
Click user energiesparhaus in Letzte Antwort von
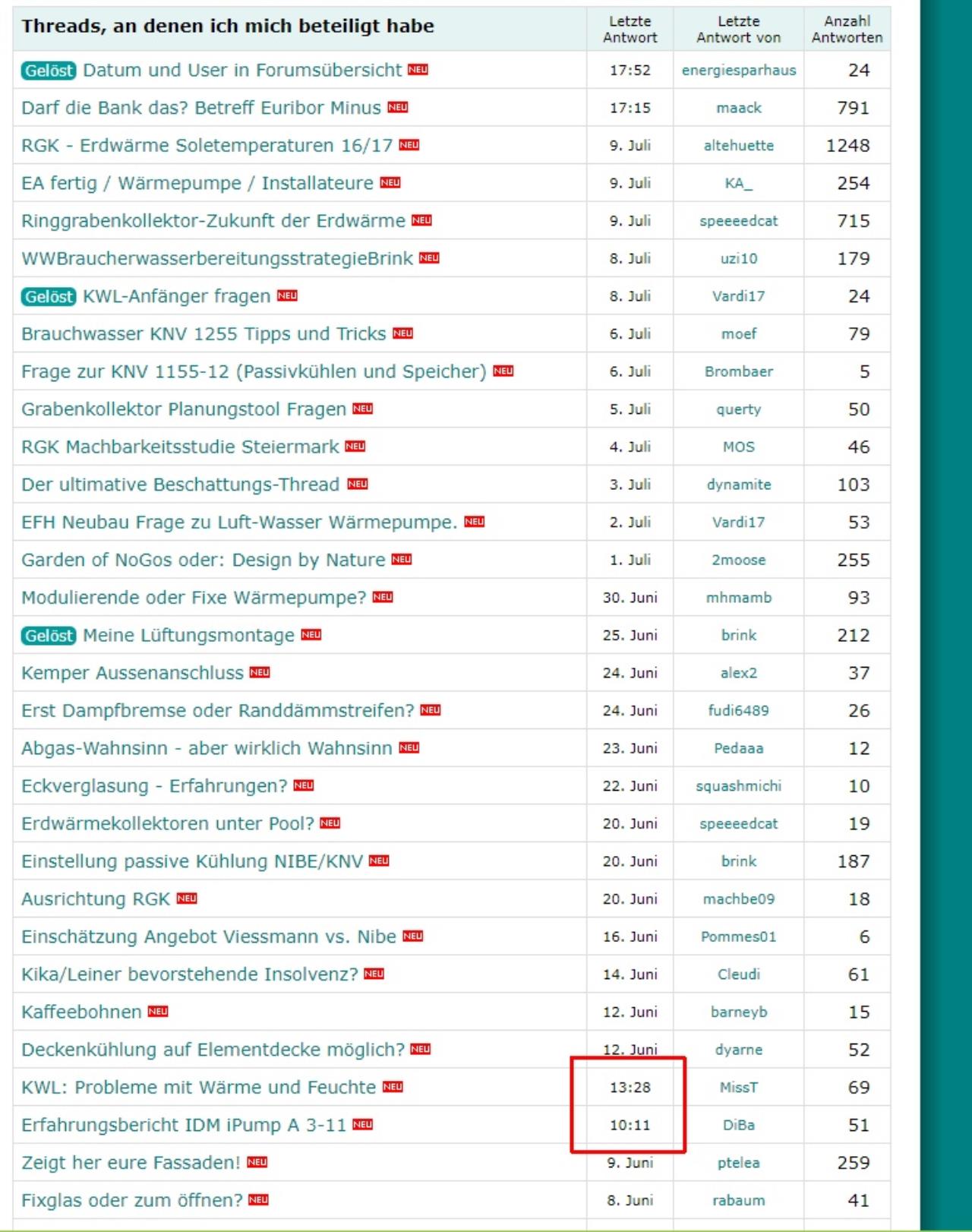pyautogui.click(x=739, y=70)
